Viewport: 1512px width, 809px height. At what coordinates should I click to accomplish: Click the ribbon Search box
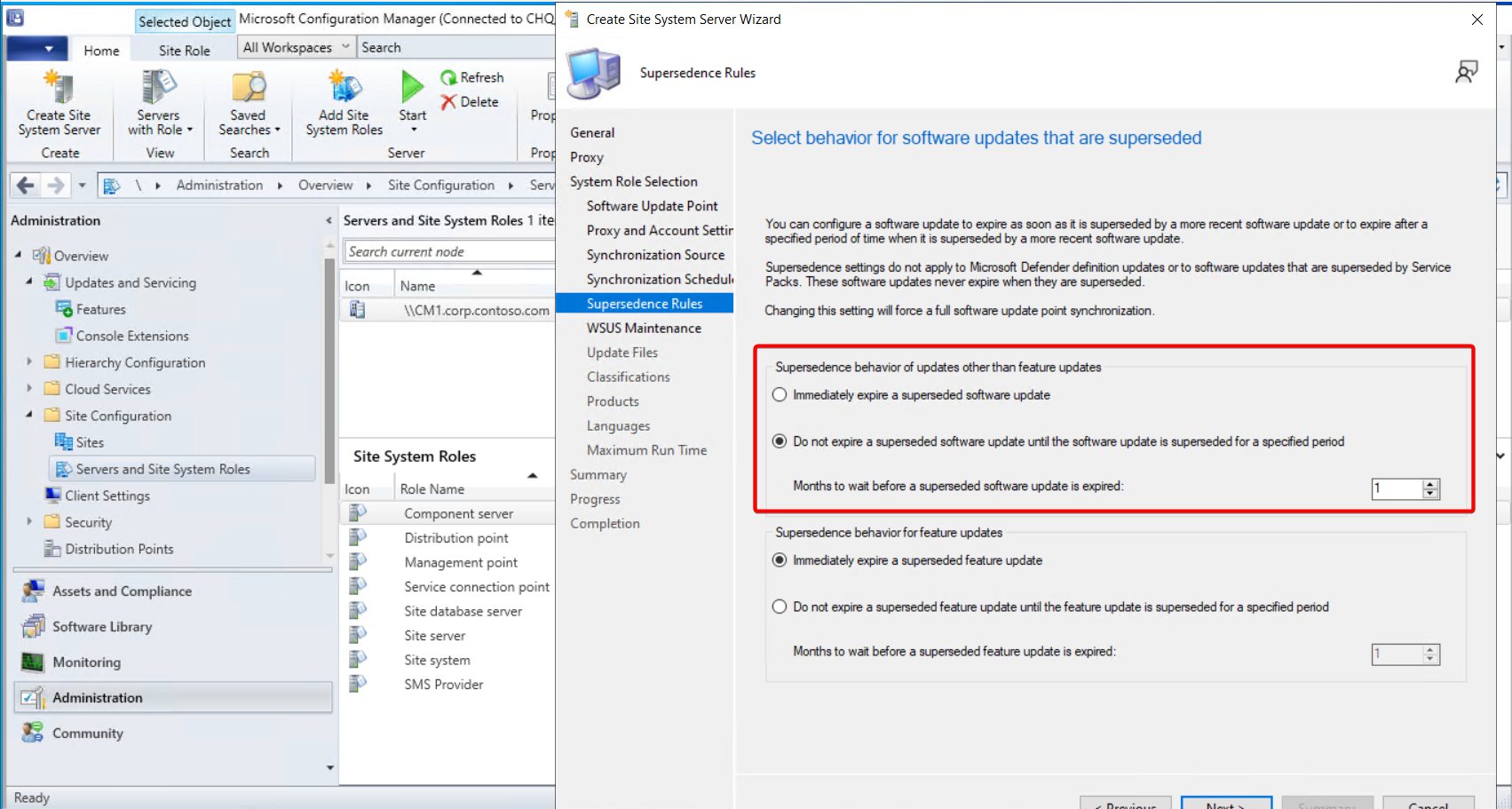[456, 47]
